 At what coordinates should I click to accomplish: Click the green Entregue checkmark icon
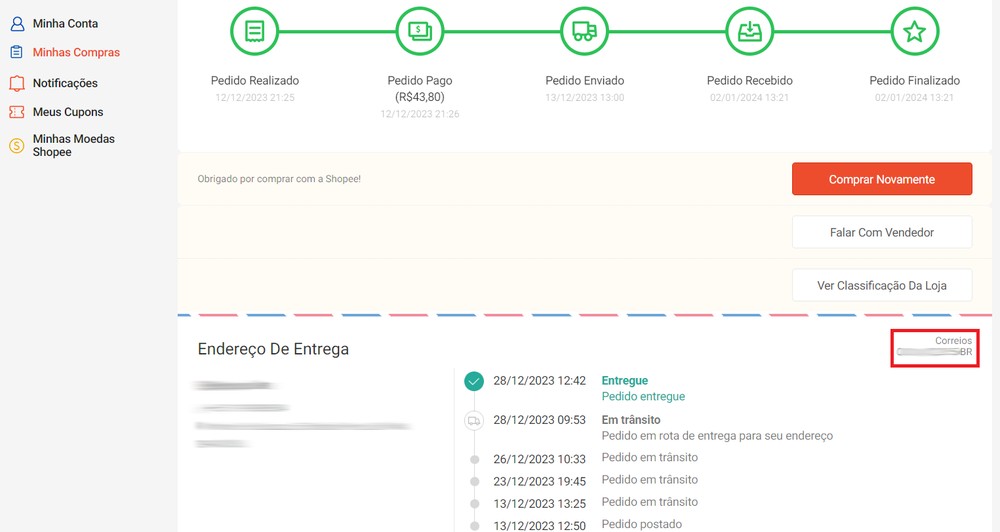[x=474, y=381]
